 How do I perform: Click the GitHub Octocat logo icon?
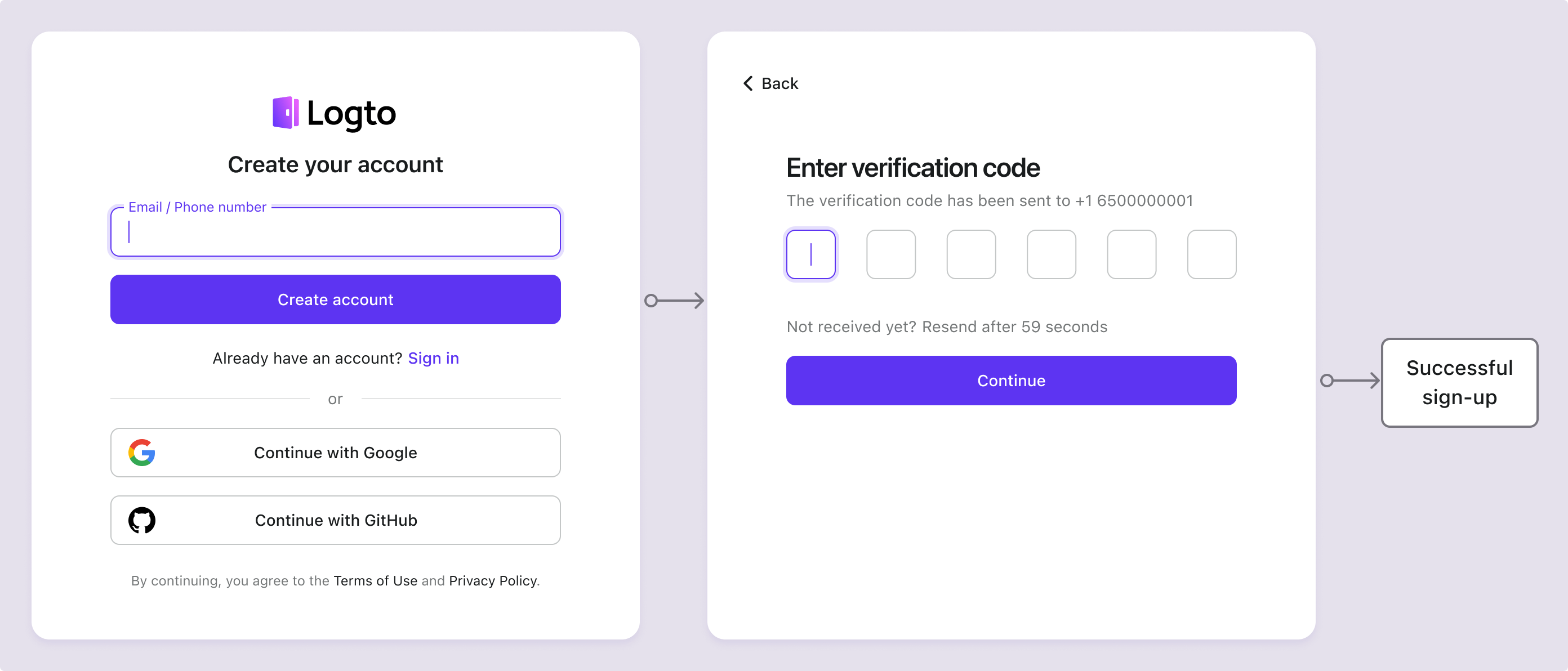[x=142, y=520]
